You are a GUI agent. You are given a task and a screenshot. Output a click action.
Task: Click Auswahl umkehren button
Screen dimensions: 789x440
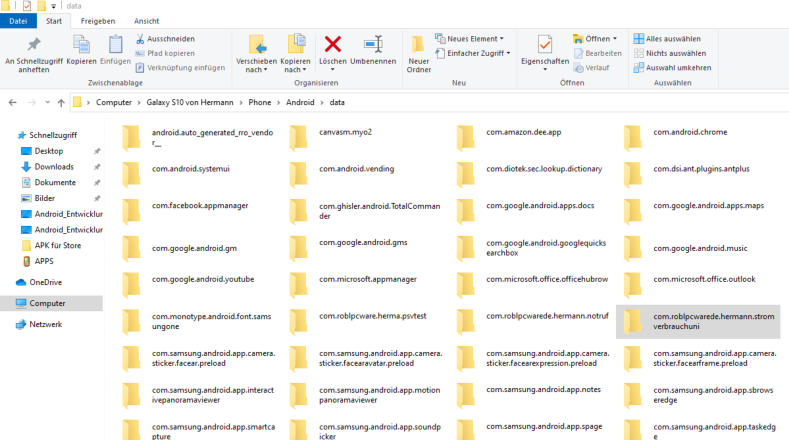[x=671, y=67]
